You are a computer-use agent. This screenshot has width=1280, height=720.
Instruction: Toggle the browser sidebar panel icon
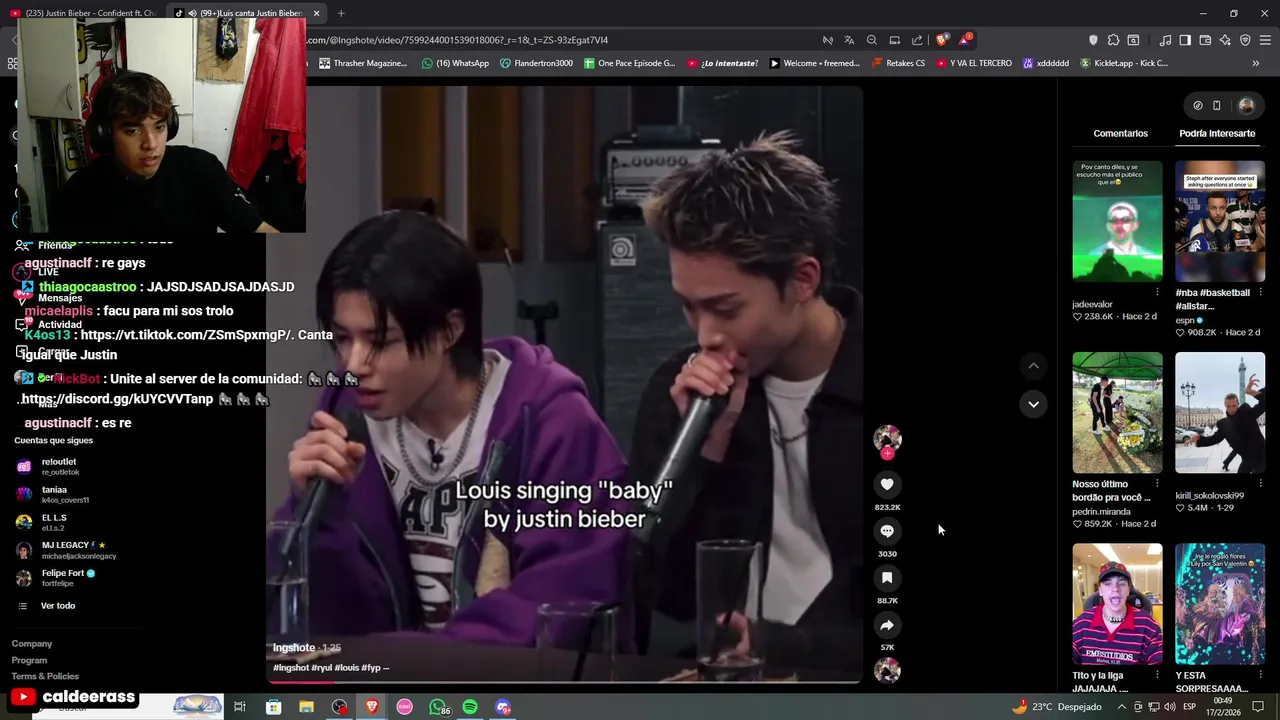click(x=1185, y=40)
